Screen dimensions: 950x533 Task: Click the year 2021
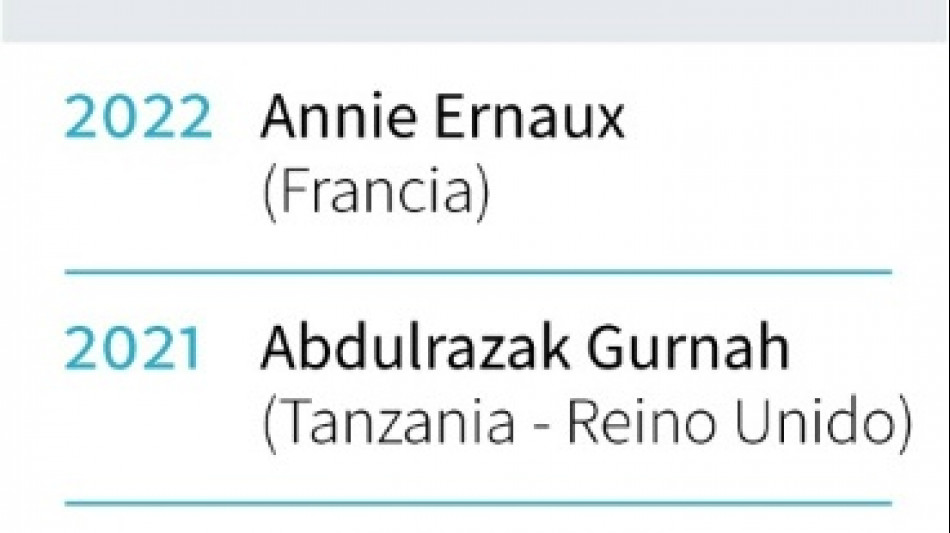[133, 350]
